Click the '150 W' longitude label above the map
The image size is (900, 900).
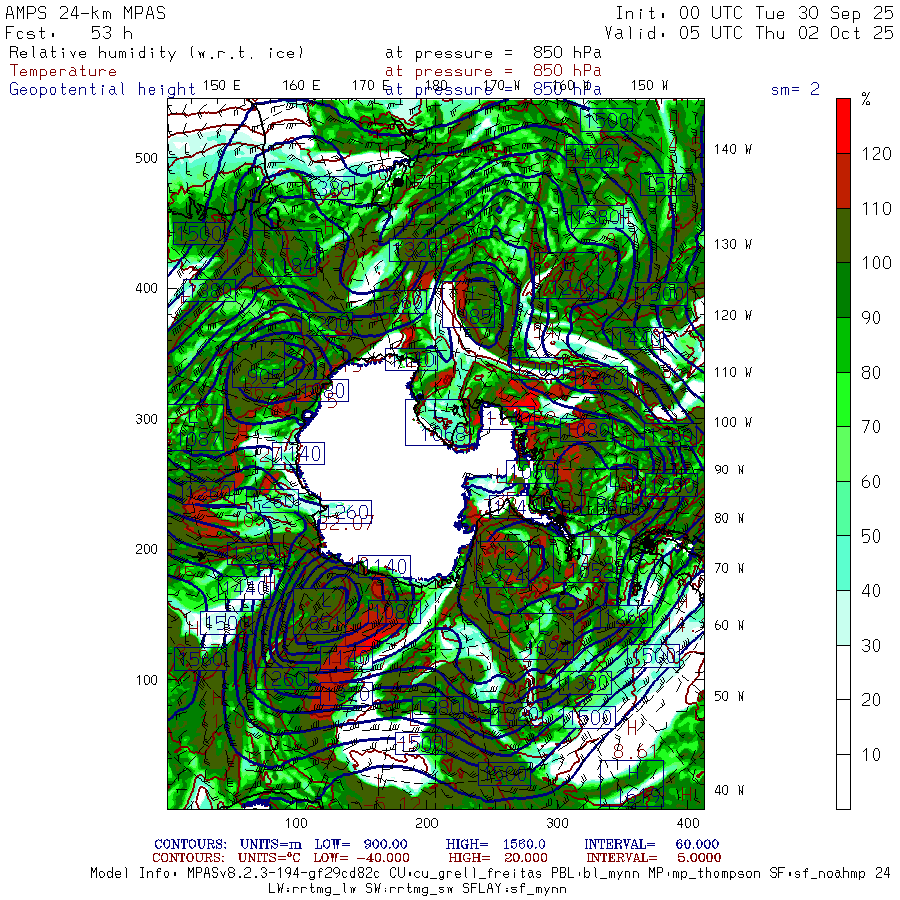pos(650,86)
